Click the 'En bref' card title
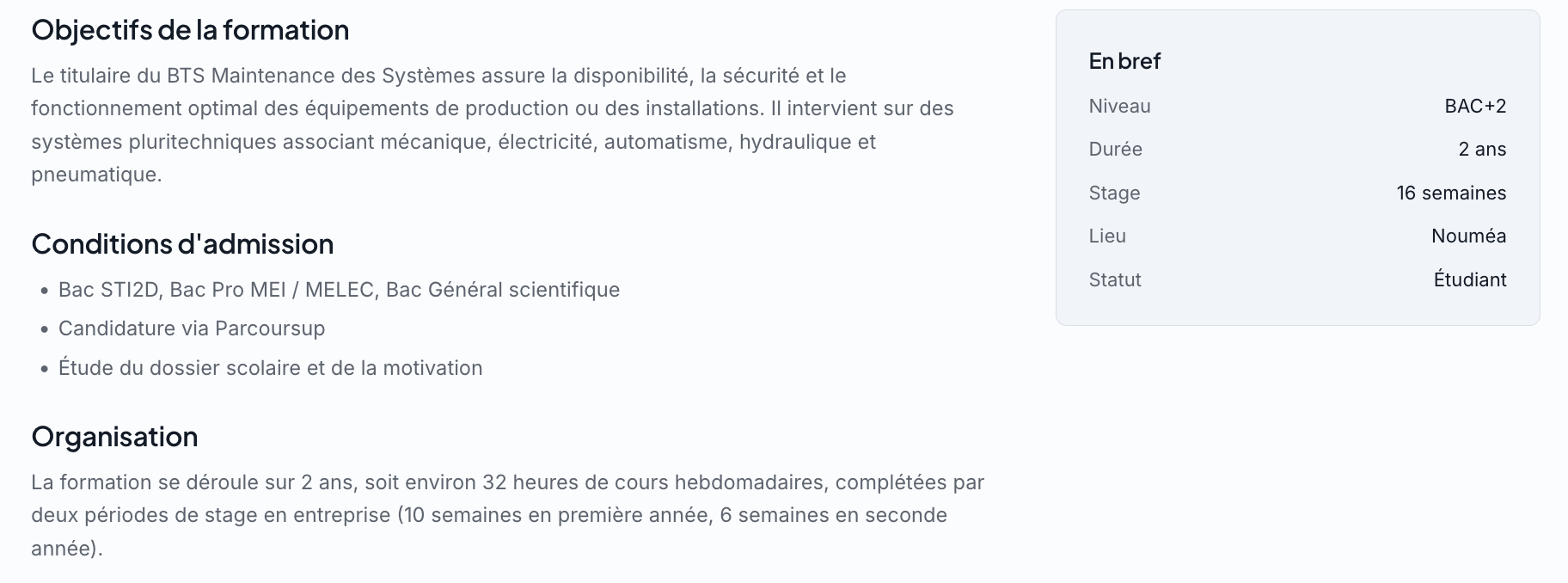This screenshot has width=1568, height=583. click(x=1124, y=61)
